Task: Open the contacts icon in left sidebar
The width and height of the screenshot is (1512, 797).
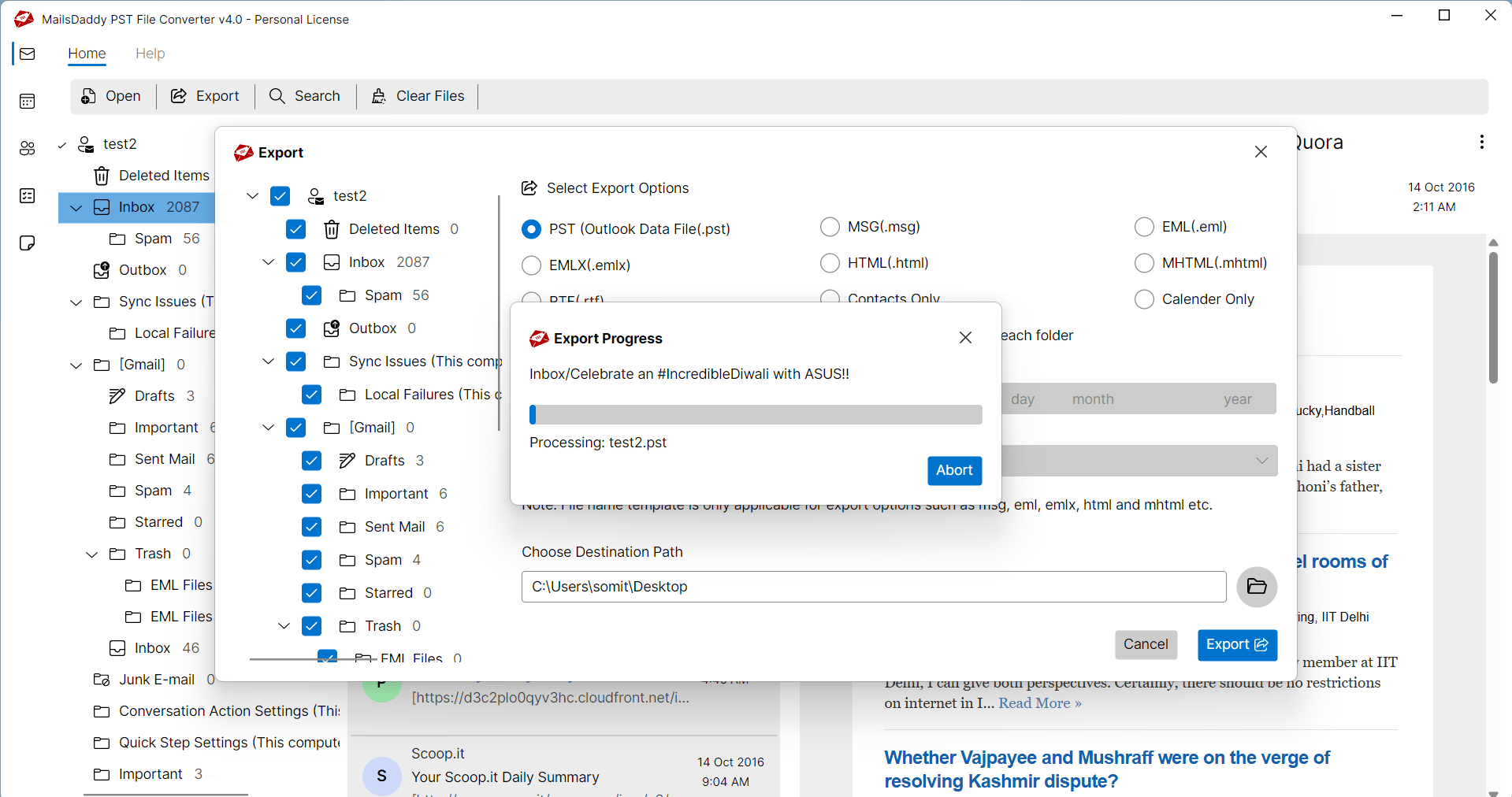Action: pyautogui.click(x=28, y=148)
